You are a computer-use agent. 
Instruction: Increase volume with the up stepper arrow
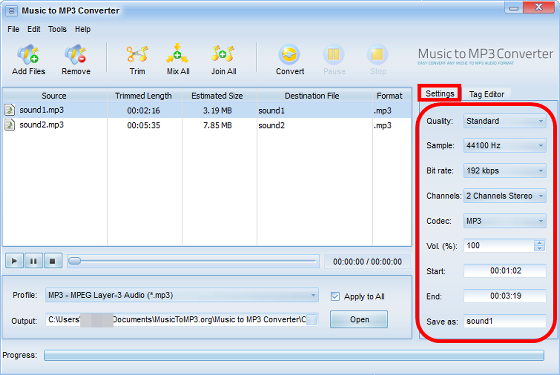point(540,242)
